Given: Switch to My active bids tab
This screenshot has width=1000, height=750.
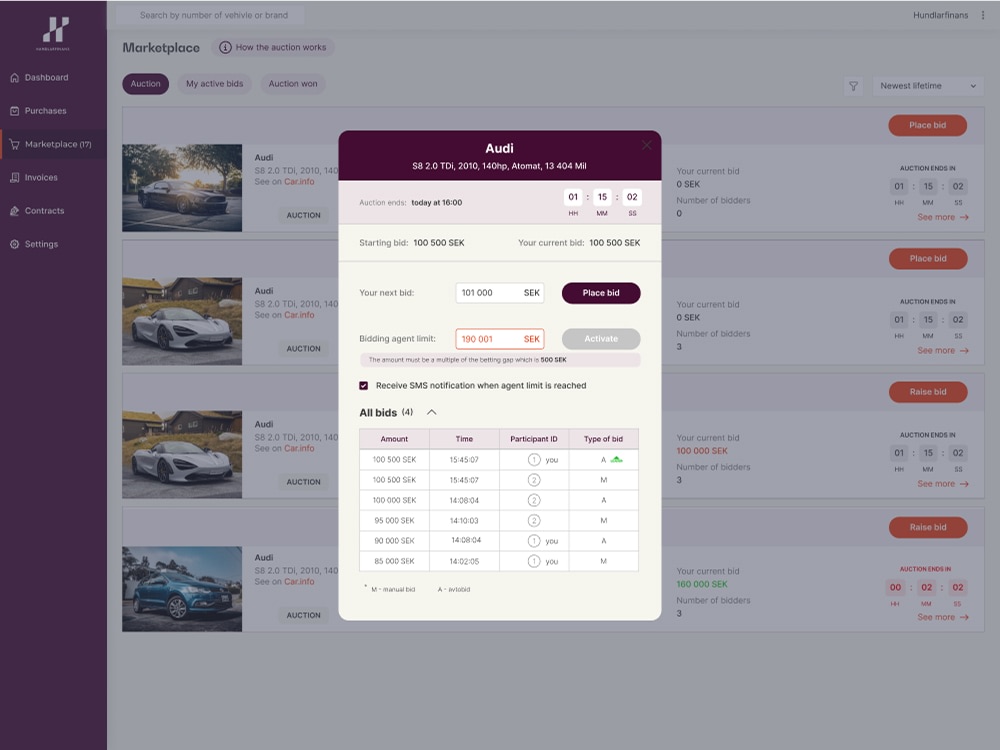Looking at the screenshot, I should click(214, 84).
